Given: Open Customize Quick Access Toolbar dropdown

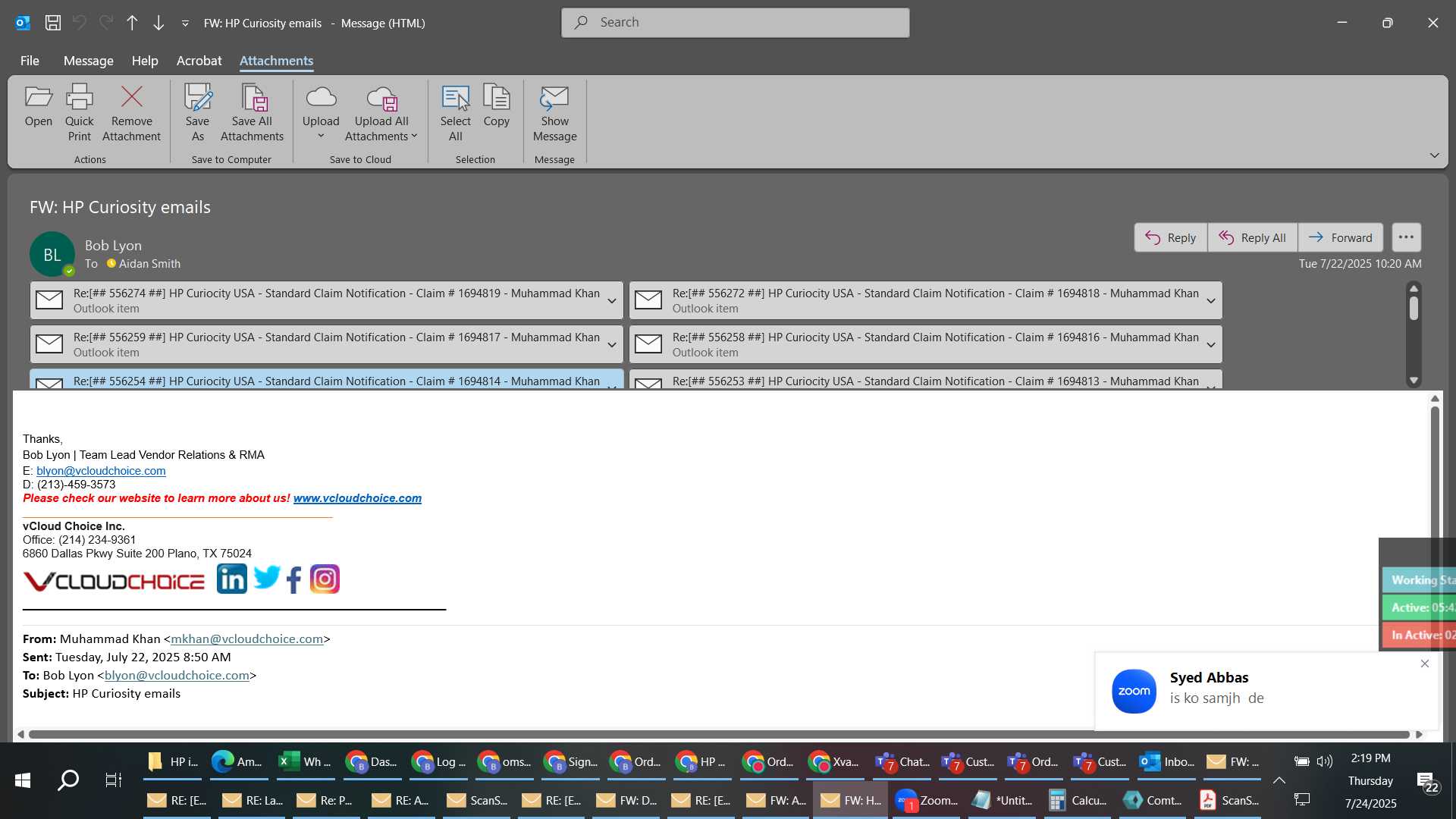Looking at the screenshot, I should [185, 24].
